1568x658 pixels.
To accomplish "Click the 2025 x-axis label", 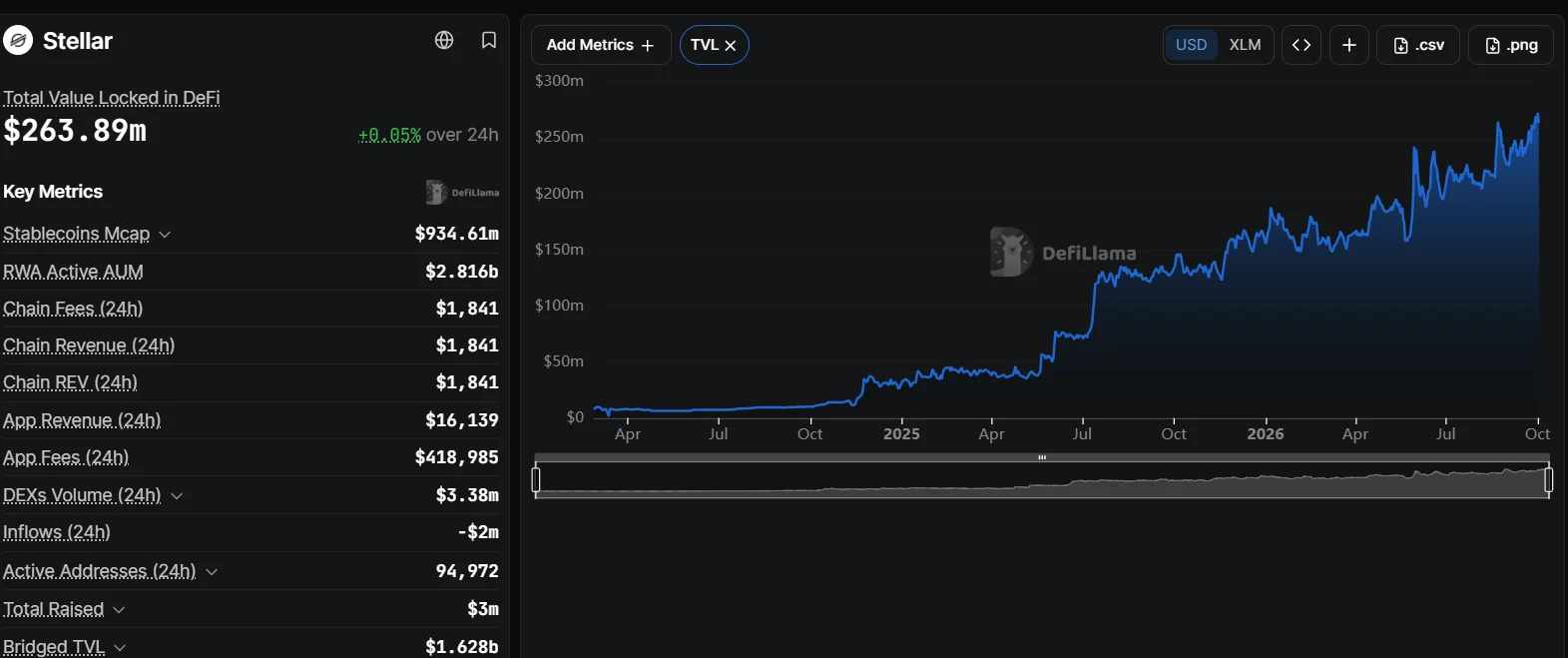I will point(901,433).
